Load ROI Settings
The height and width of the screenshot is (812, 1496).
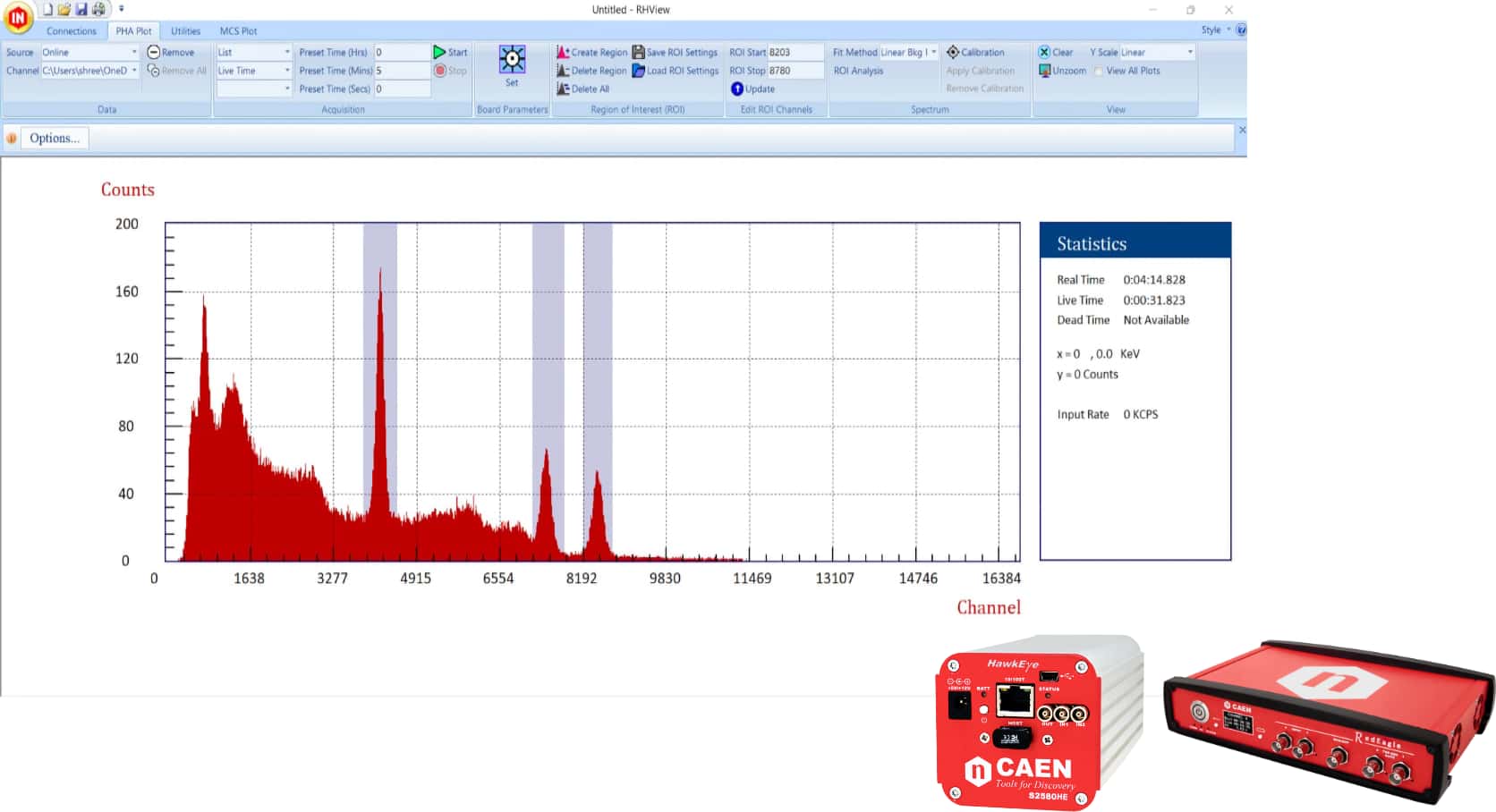[x=675, y=71]
